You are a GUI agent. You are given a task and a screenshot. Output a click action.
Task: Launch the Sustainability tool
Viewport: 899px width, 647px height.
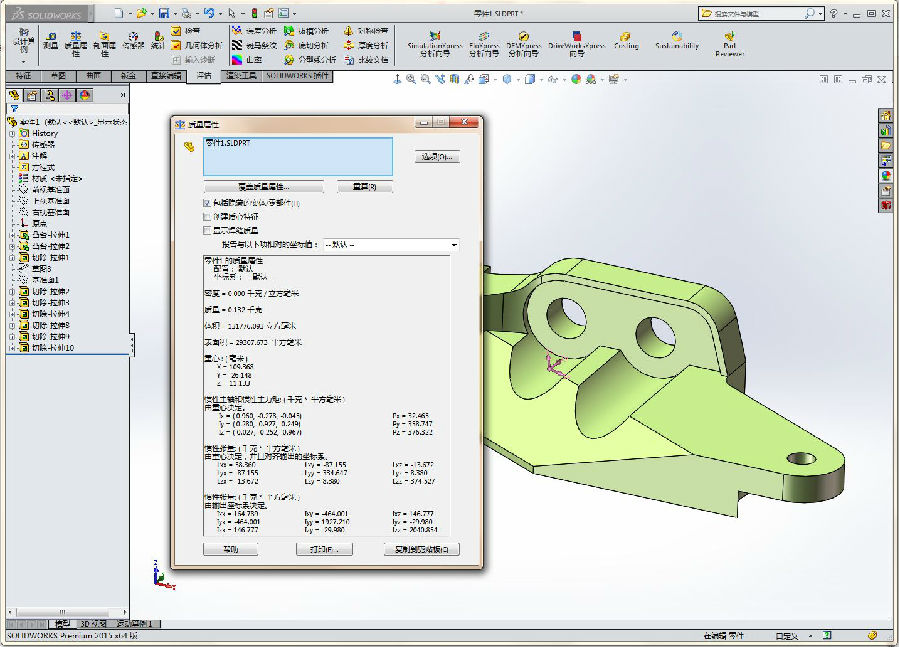coord(677,39)
